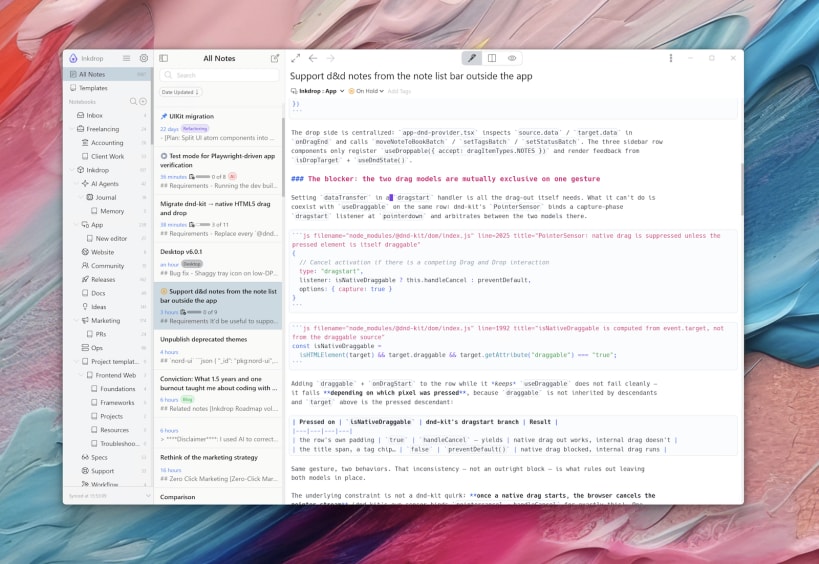
Task: Open the hamburger menu beside Inkdrop
Action: coord(126,58)
